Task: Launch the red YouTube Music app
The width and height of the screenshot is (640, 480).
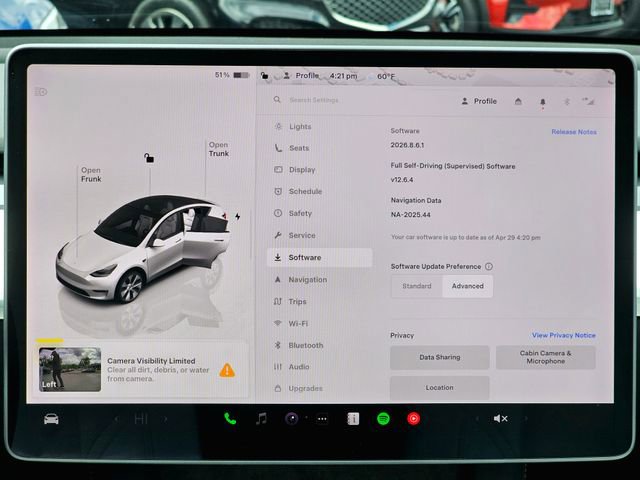Action: pos(413,419)
